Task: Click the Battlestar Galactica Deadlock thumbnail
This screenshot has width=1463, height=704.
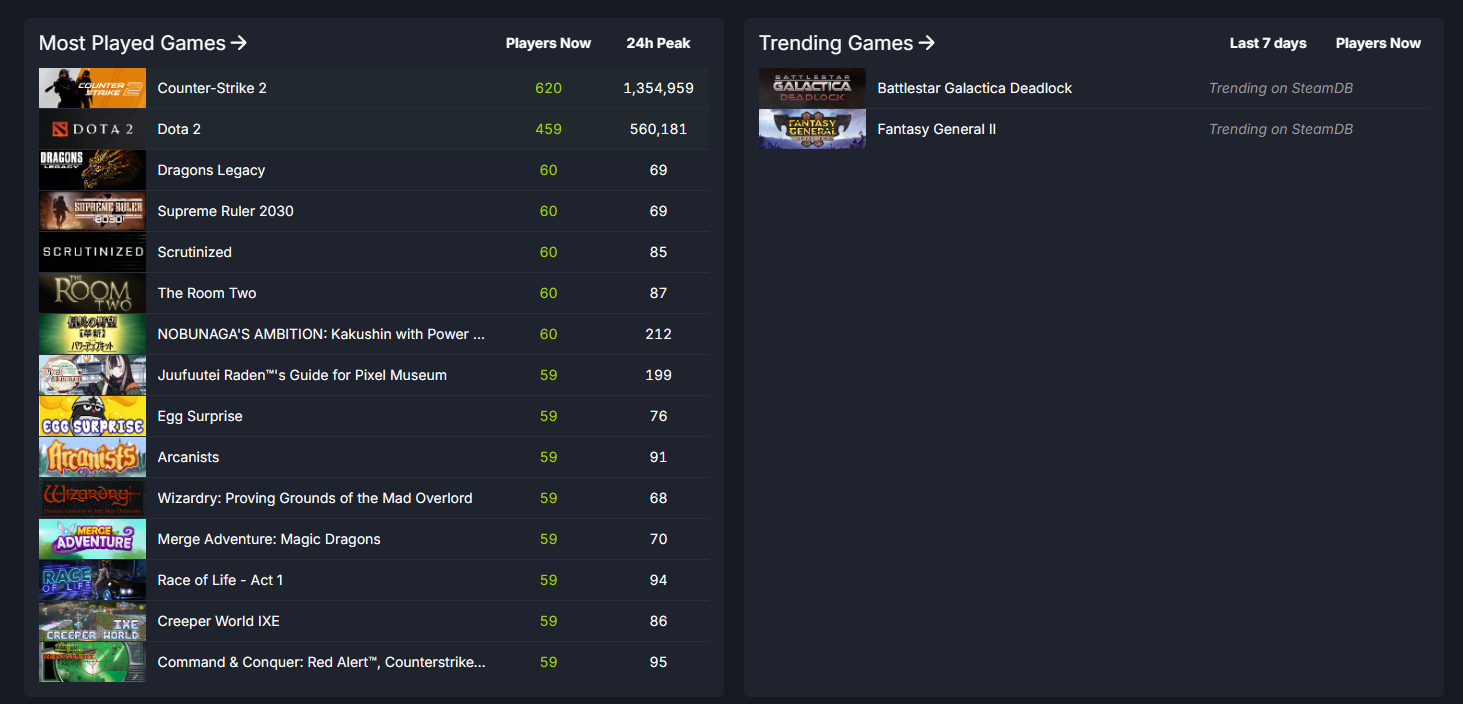Action: (812, 88)
